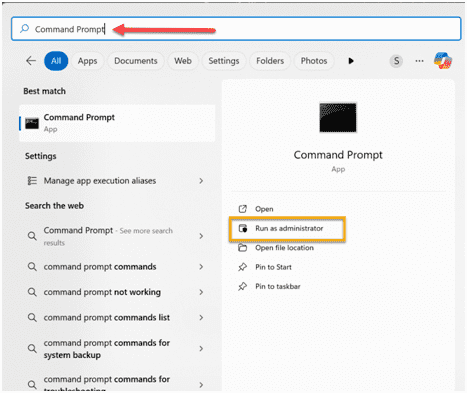Image resolution: width=467 pixels, height=393 pixels.
Task: Open Command Prompt best match result
Action: 117,123
